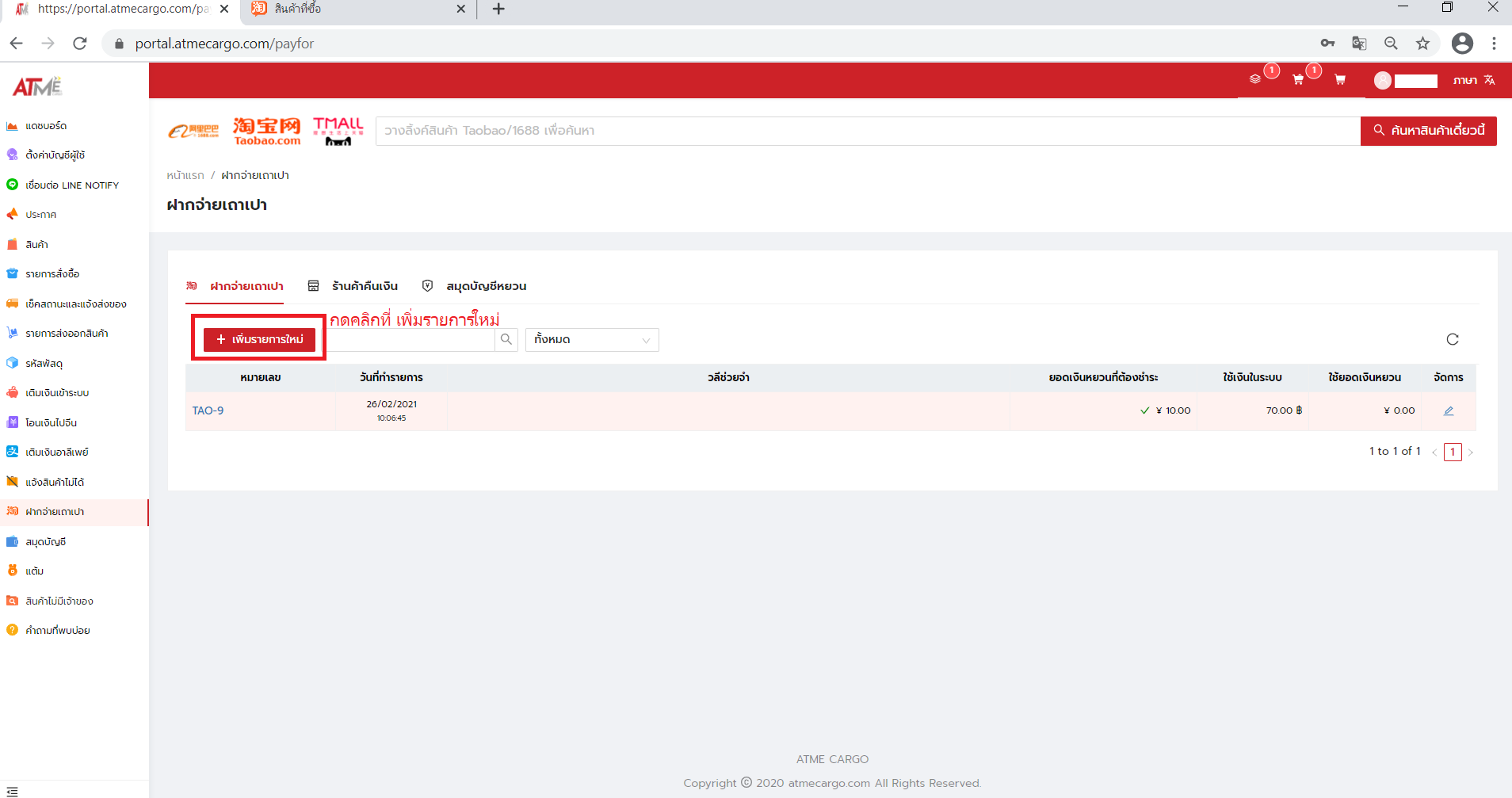Click the TMALL logo
Viewport: 1512px width, 798px height.
(x=338, y=131)
